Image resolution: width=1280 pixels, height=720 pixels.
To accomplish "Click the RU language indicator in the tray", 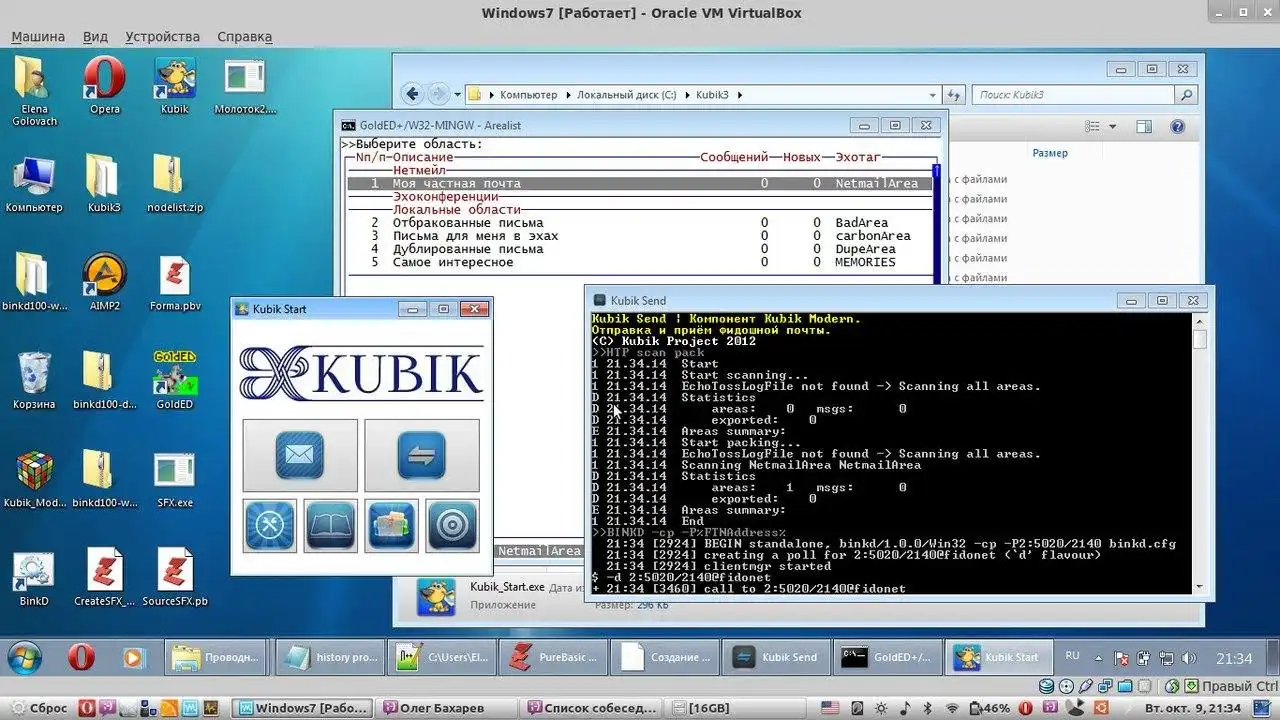I will [1072, 655].
